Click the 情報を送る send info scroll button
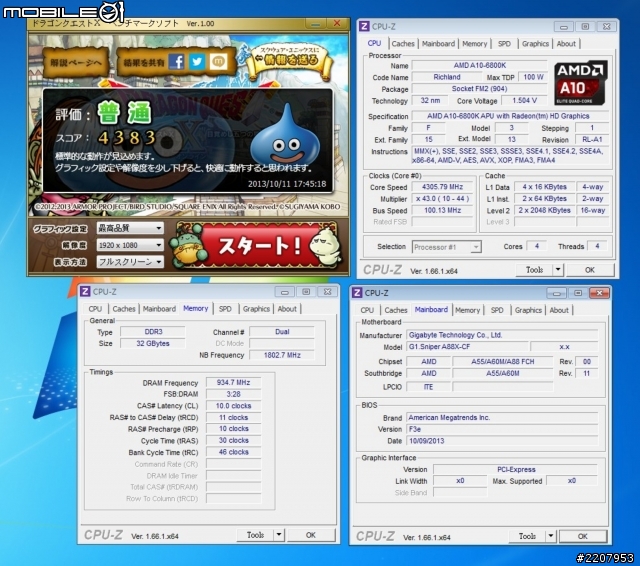 point(290,60)
